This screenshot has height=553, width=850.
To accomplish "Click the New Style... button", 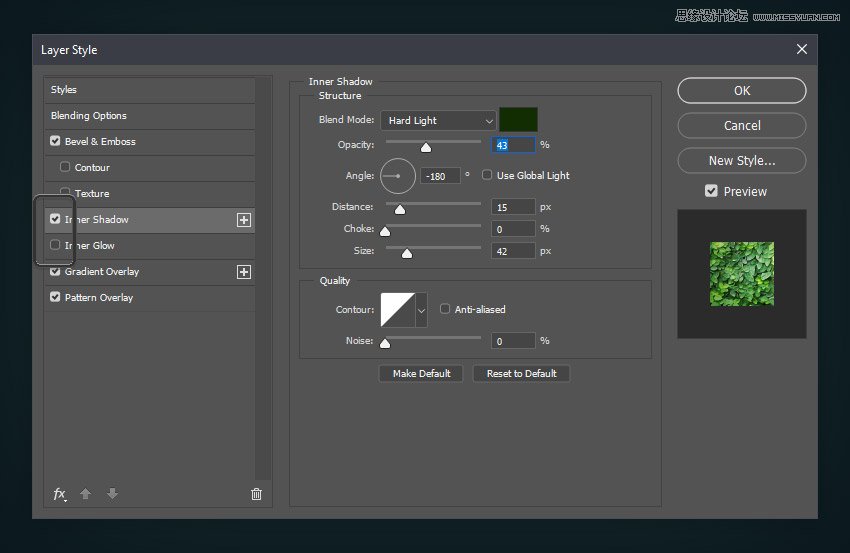I will pos(741,160).
